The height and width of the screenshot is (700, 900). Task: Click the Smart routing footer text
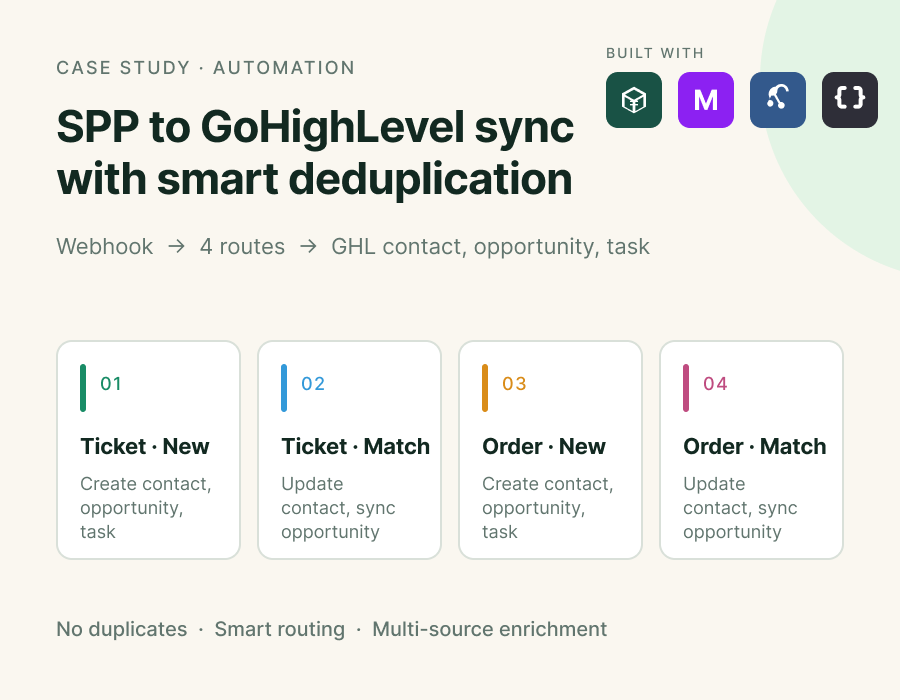(x=280, y=629)
